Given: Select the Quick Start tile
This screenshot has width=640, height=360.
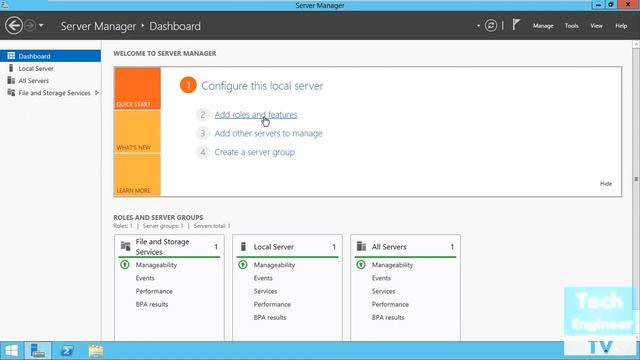Looking at the screenshot, I should [x=138, y=89].
